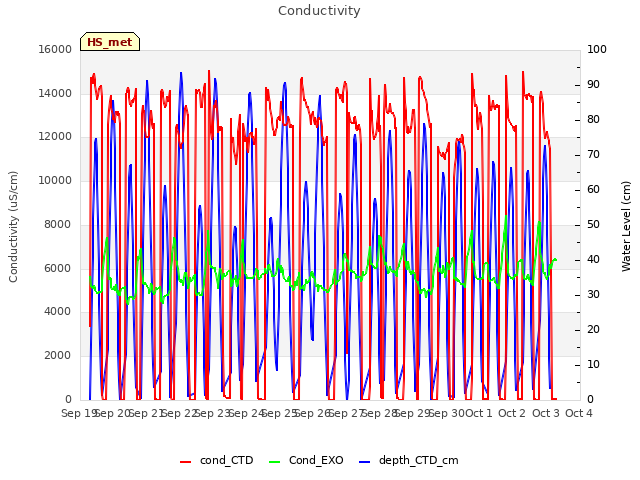
Task: Click the 12000 tick on conductivity axis
Action: pyautogui.click(x=55, y=137)
